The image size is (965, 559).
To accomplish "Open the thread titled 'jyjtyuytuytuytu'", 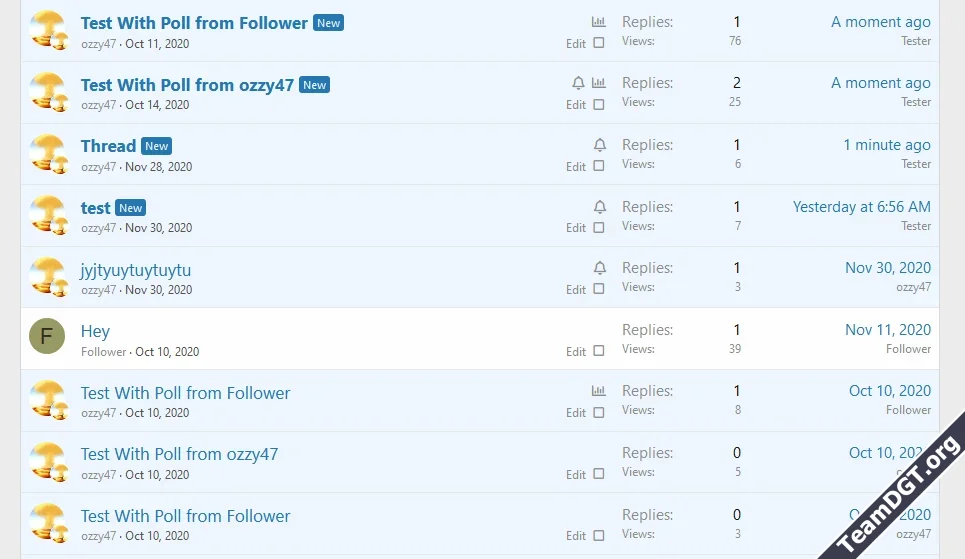I will pyautogui.click(x=136, y=270).
